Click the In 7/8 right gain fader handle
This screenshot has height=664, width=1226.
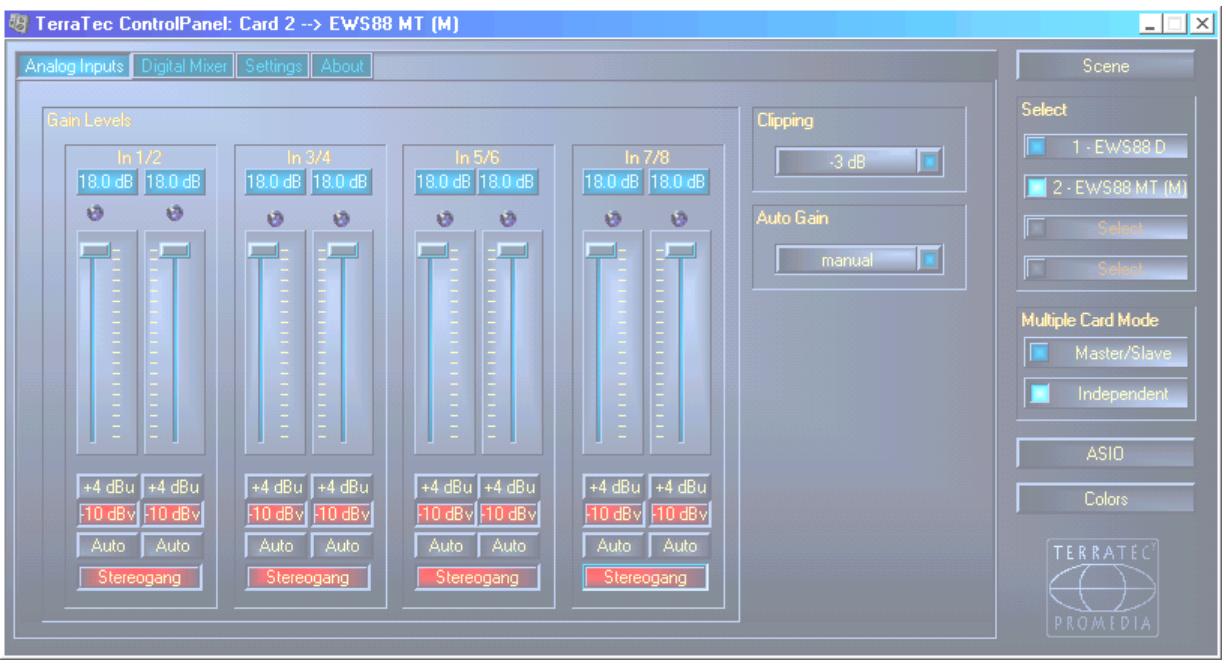[680, 249]
